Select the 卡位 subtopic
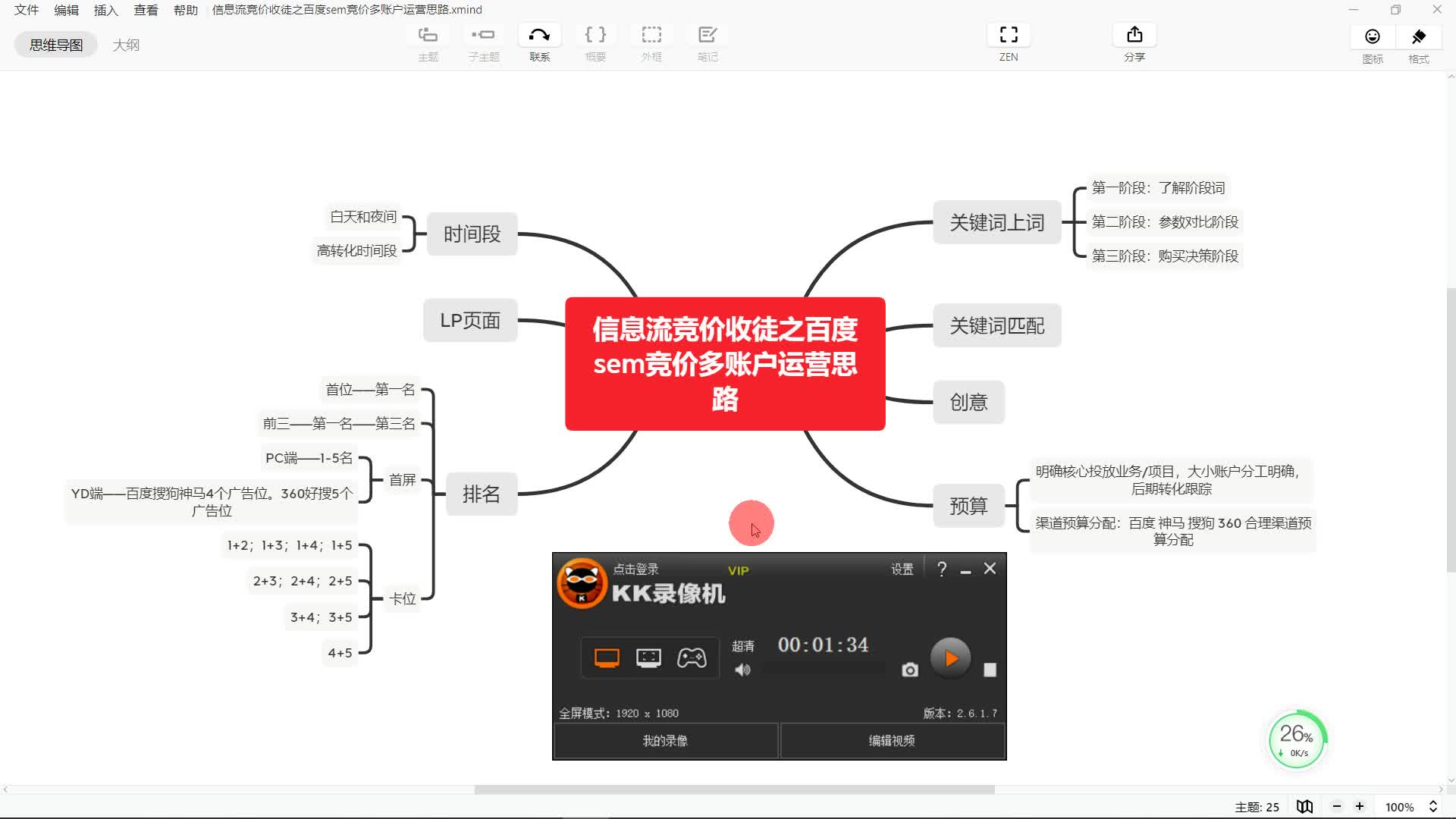The image size is (1456, 819). click(x=403, y=599)
